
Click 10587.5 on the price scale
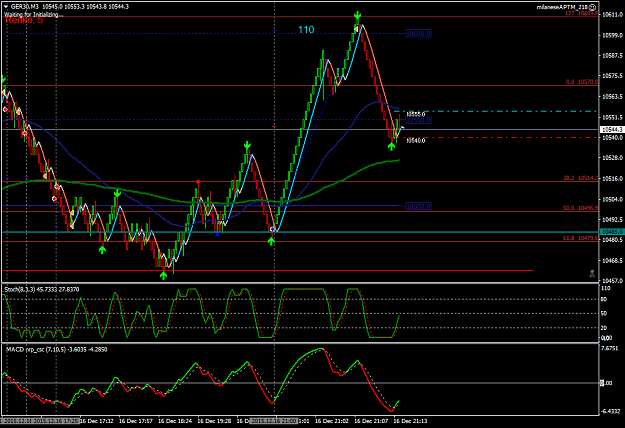tap(612, 56)
